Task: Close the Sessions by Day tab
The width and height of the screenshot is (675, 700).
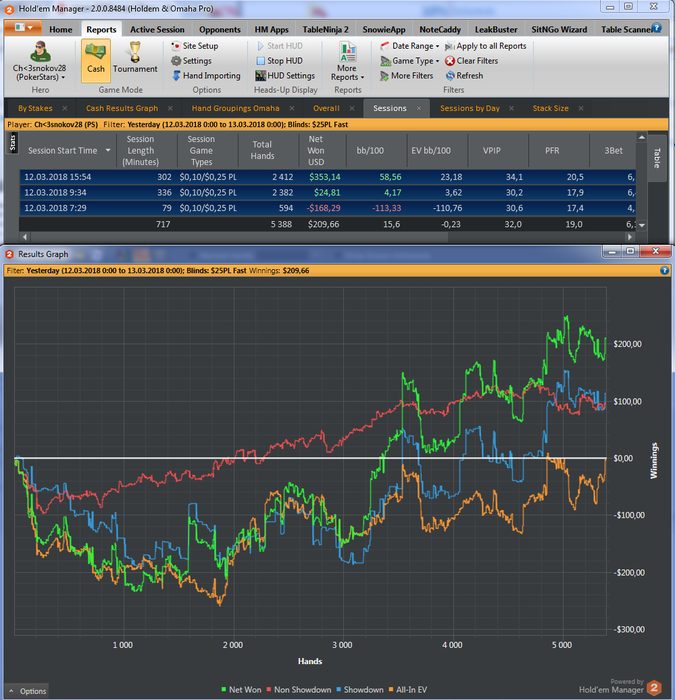Action: click(511, 108)
